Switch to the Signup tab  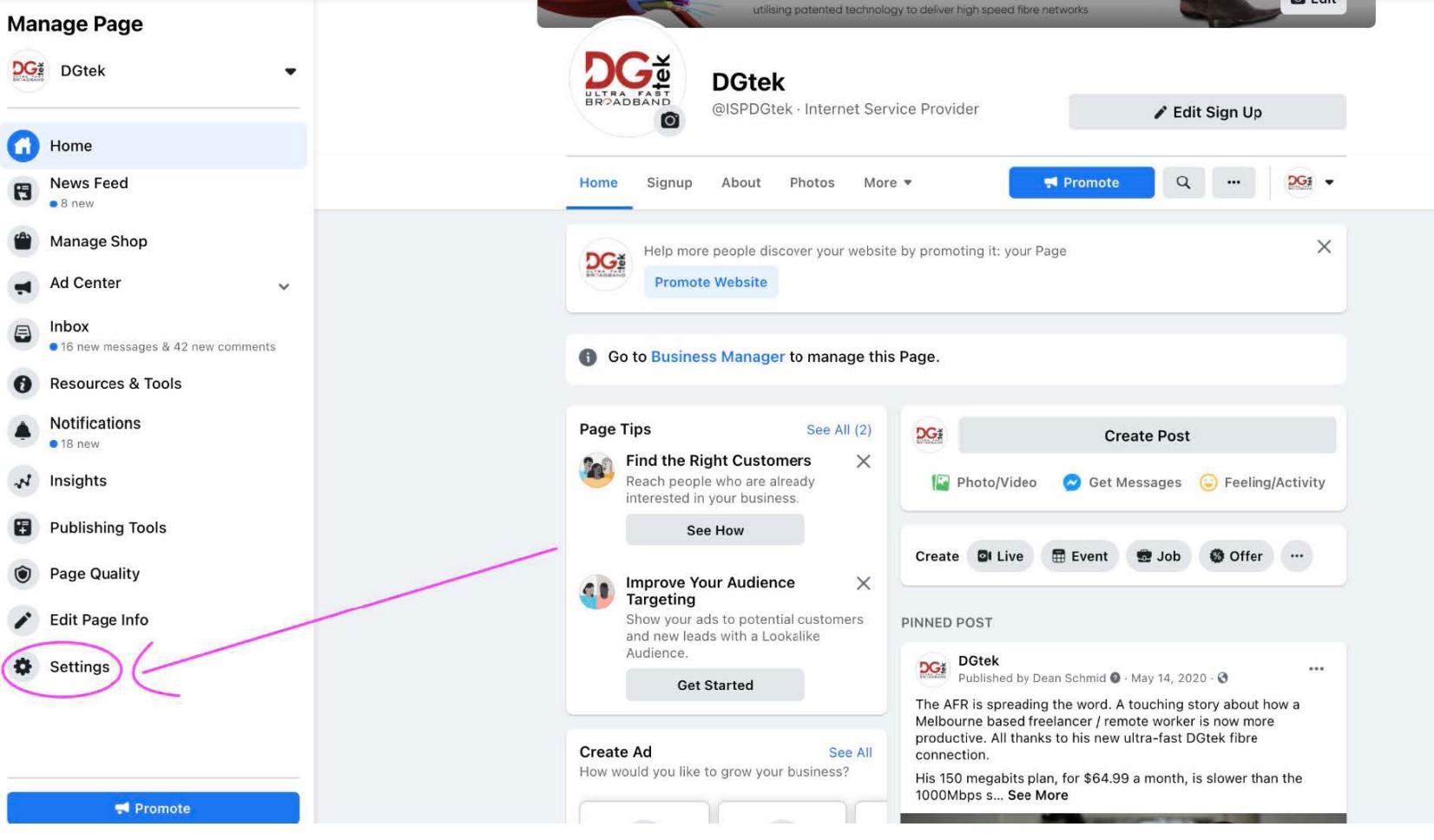669,182
